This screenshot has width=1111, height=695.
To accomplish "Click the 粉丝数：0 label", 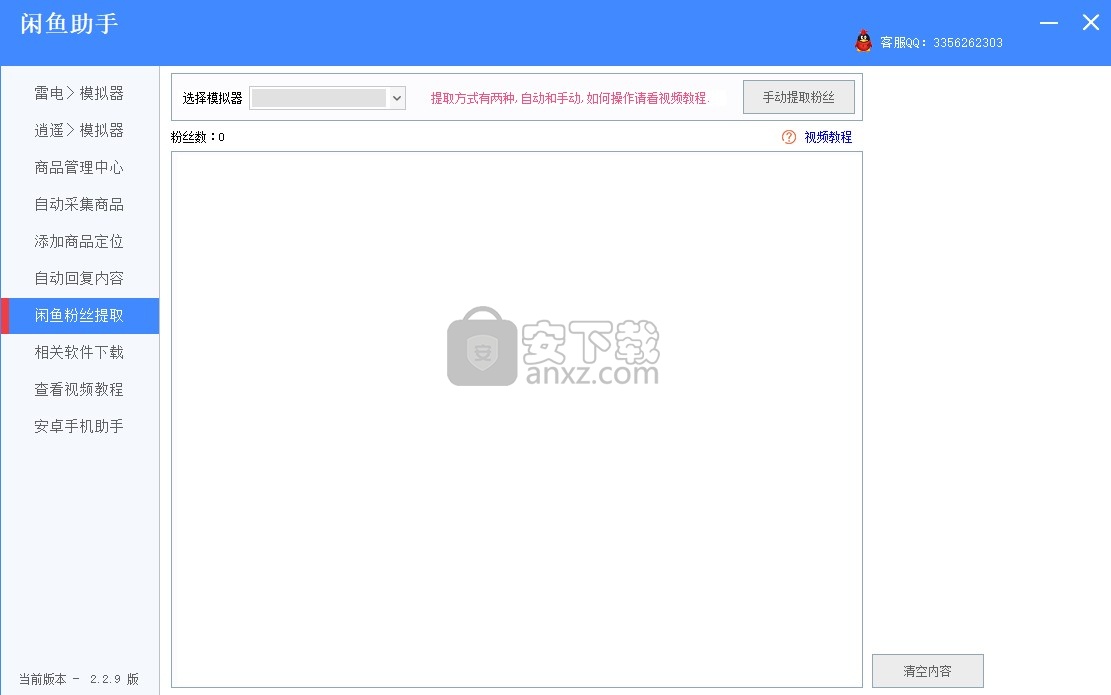I will coord(198,137).
